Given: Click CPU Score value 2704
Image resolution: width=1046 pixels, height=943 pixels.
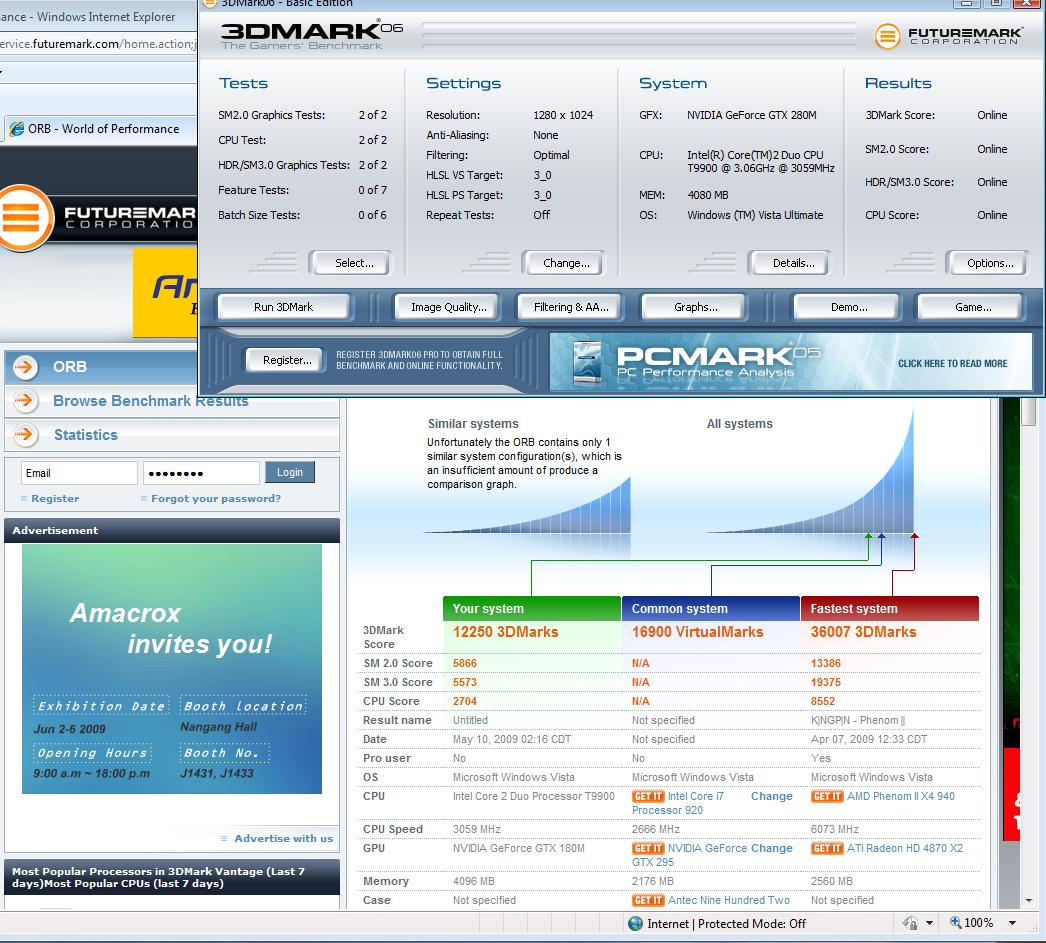Looking at the screenshot, I should tap(464, 701).
